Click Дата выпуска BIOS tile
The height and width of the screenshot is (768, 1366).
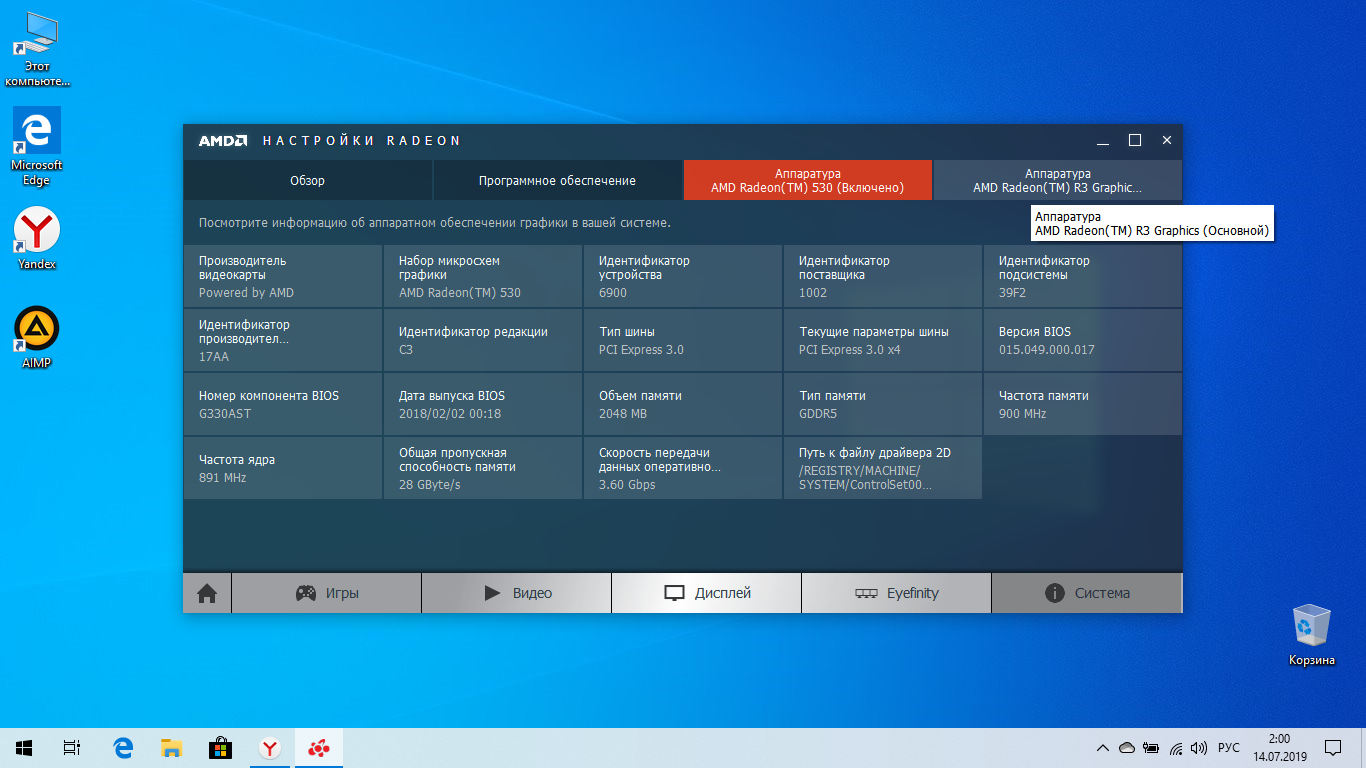click(x=483, y=404)
